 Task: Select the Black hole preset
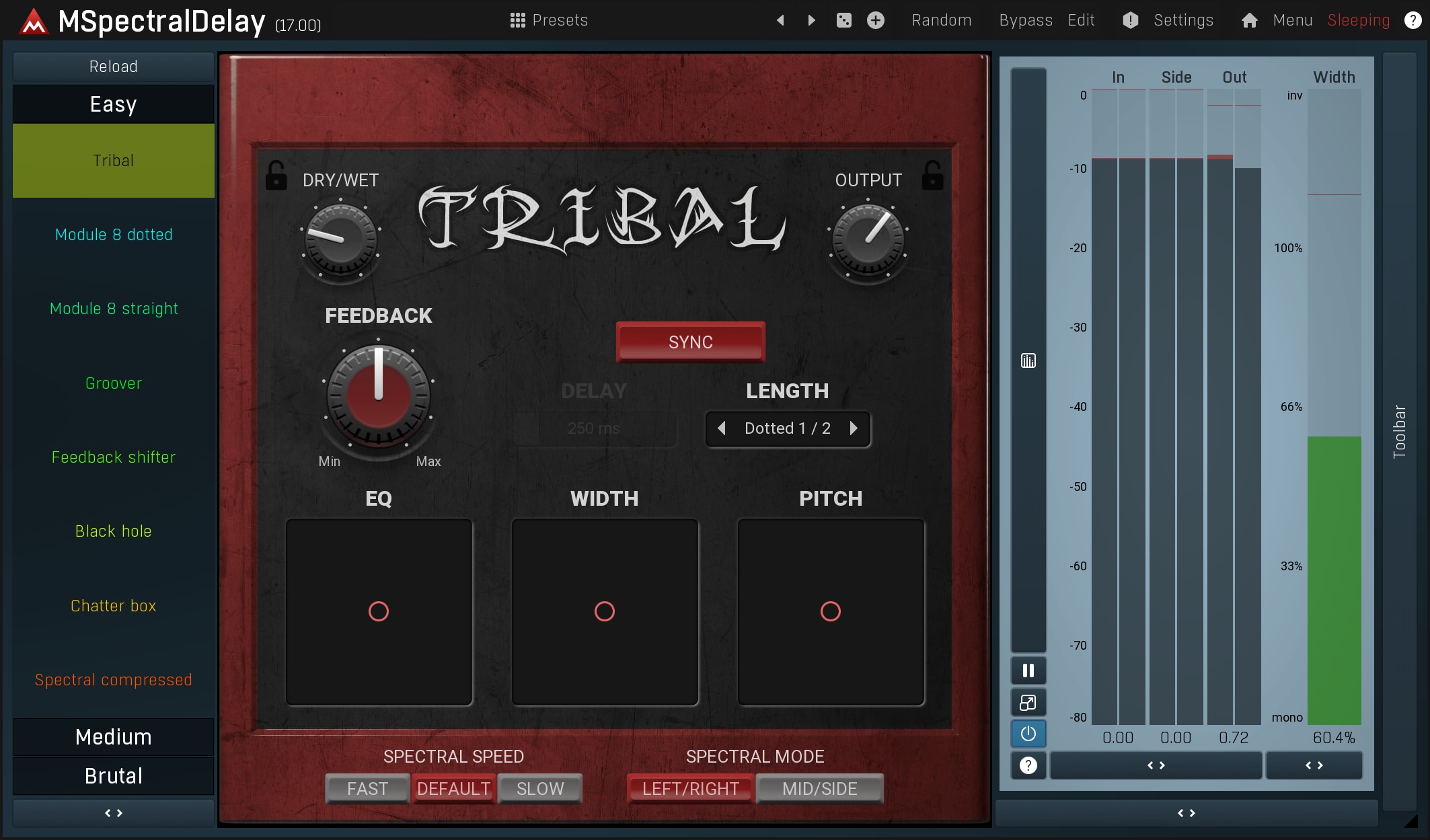[x=113, y=531]
